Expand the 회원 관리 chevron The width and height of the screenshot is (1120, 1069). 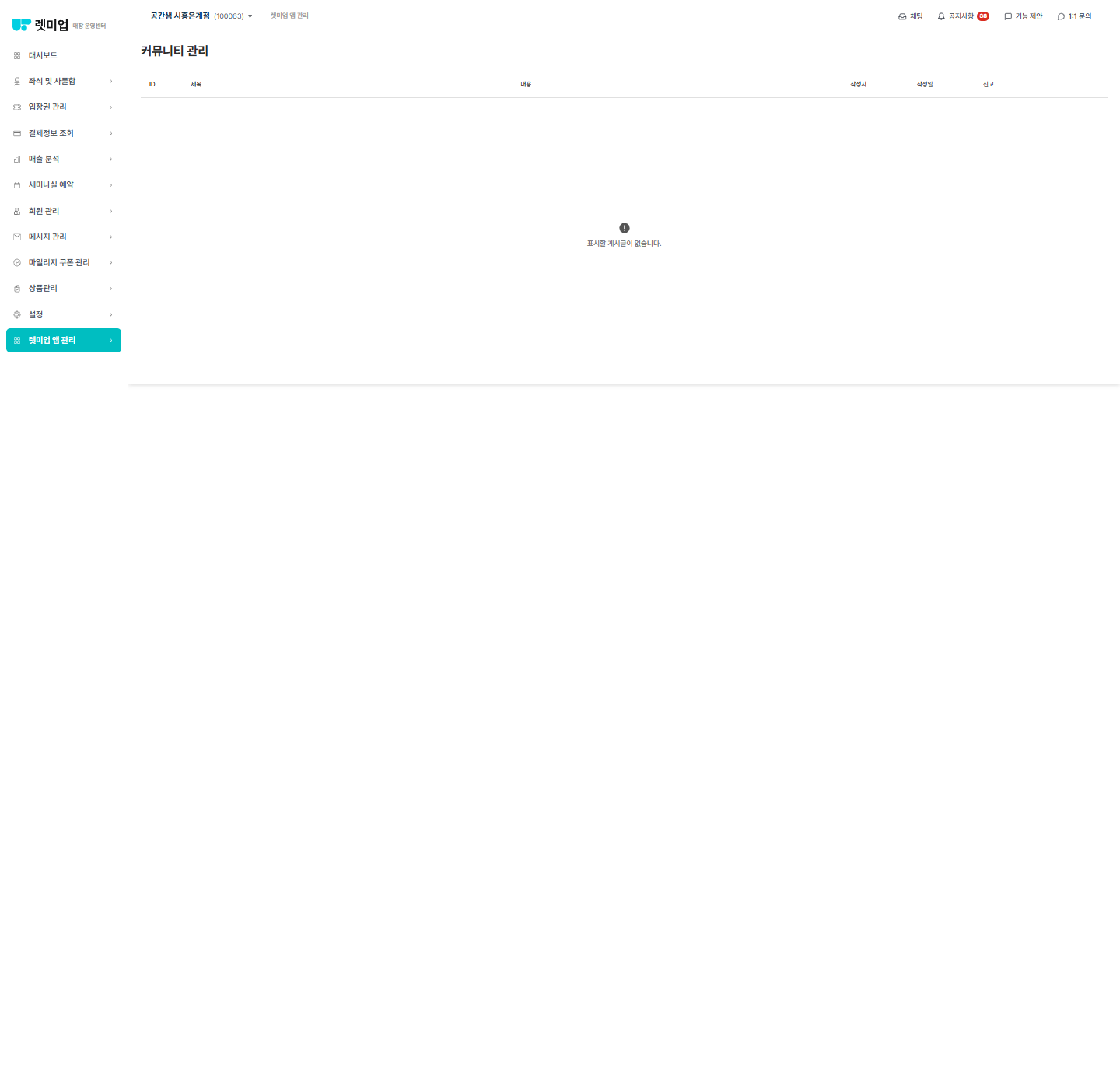(110, 211)
